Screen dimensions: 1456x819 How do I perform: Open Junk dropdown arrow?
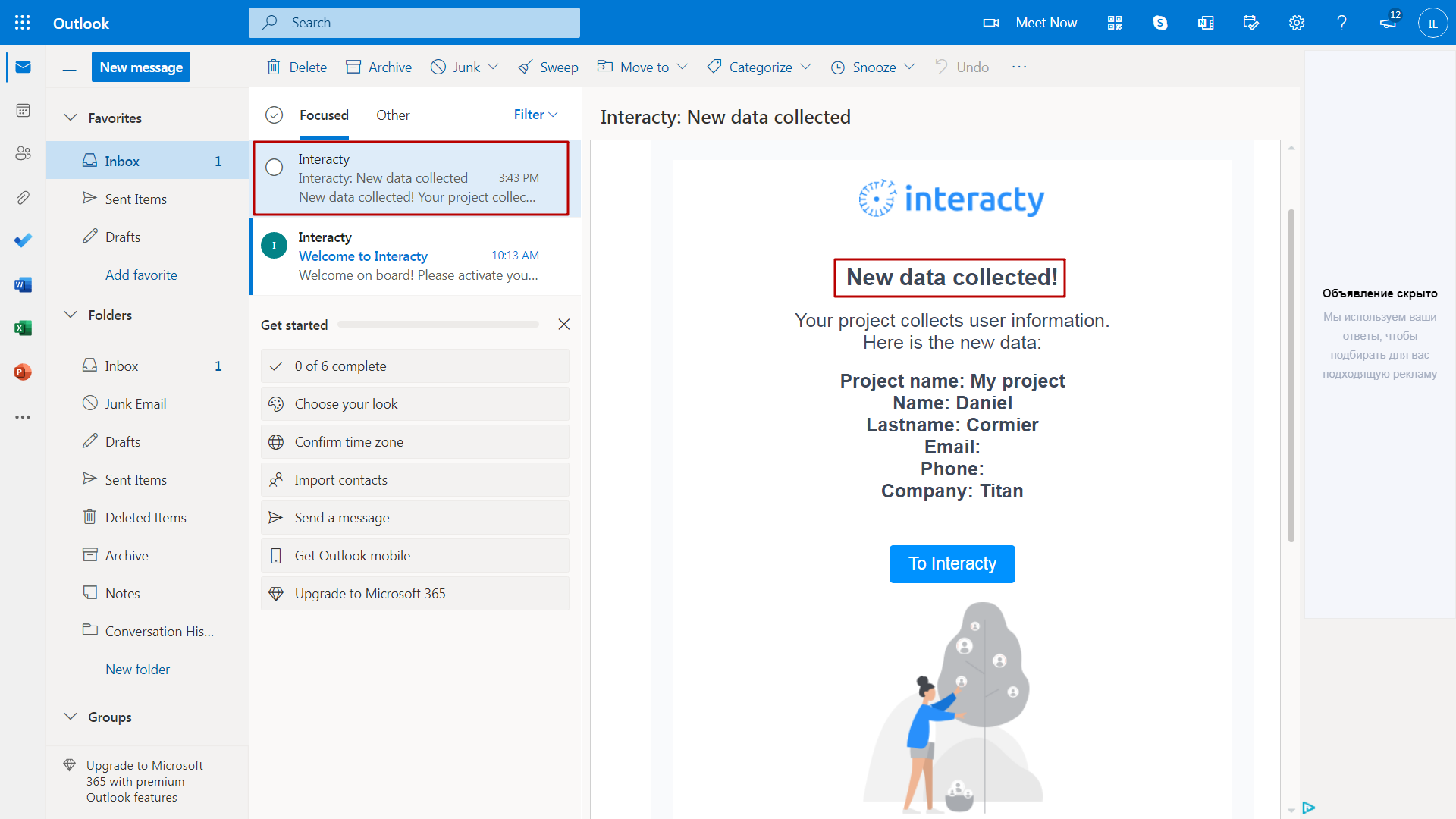tap(493, 67)
